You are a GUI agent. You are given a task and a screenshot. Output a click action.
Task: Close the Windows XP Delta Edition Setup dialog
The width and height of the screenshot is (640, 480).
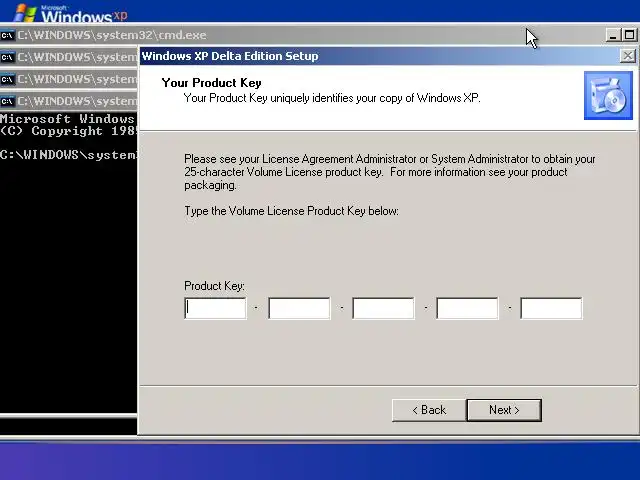[x=628, y=56]
